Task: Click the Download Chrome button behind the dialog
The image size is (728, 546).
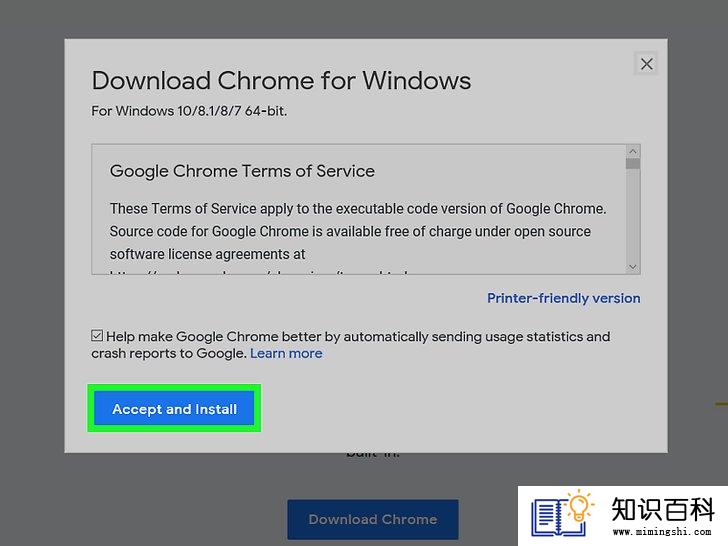Action: point(373,519)
